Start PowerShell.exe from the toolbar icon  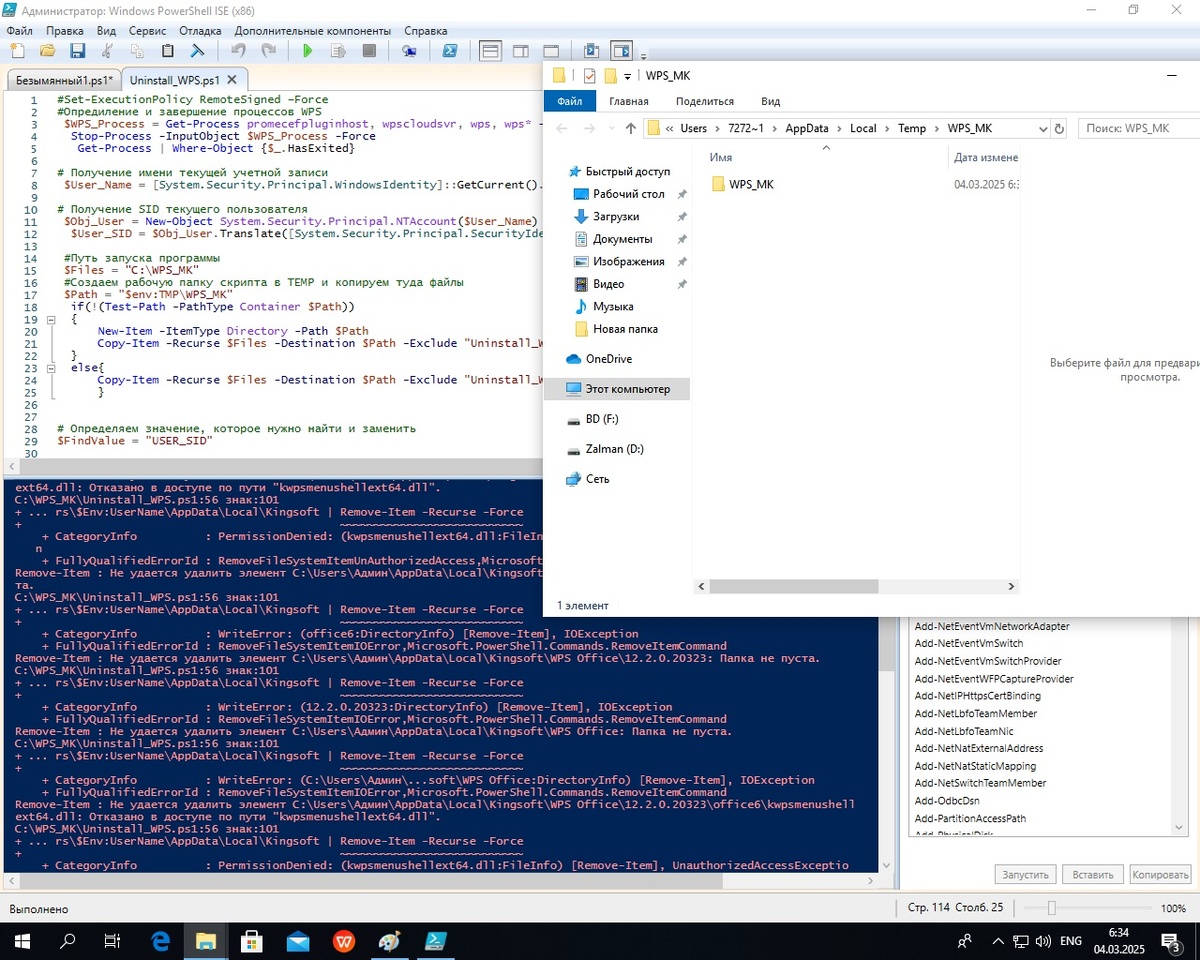tap(450, 50)
